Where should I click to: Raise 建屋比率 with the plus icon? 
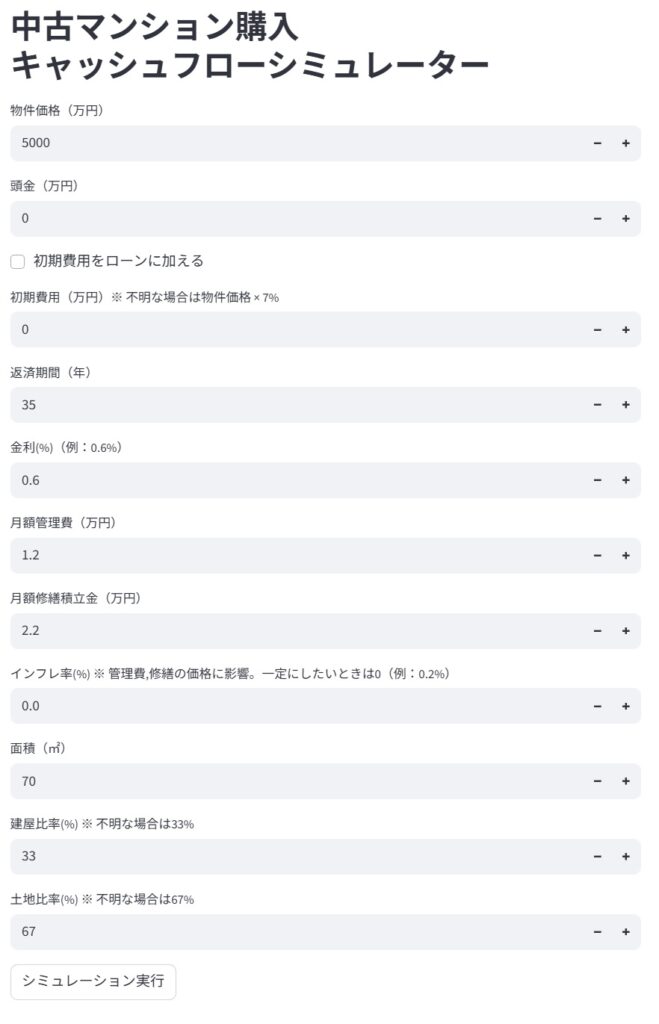pyautogui.click(x=626, y=856)
